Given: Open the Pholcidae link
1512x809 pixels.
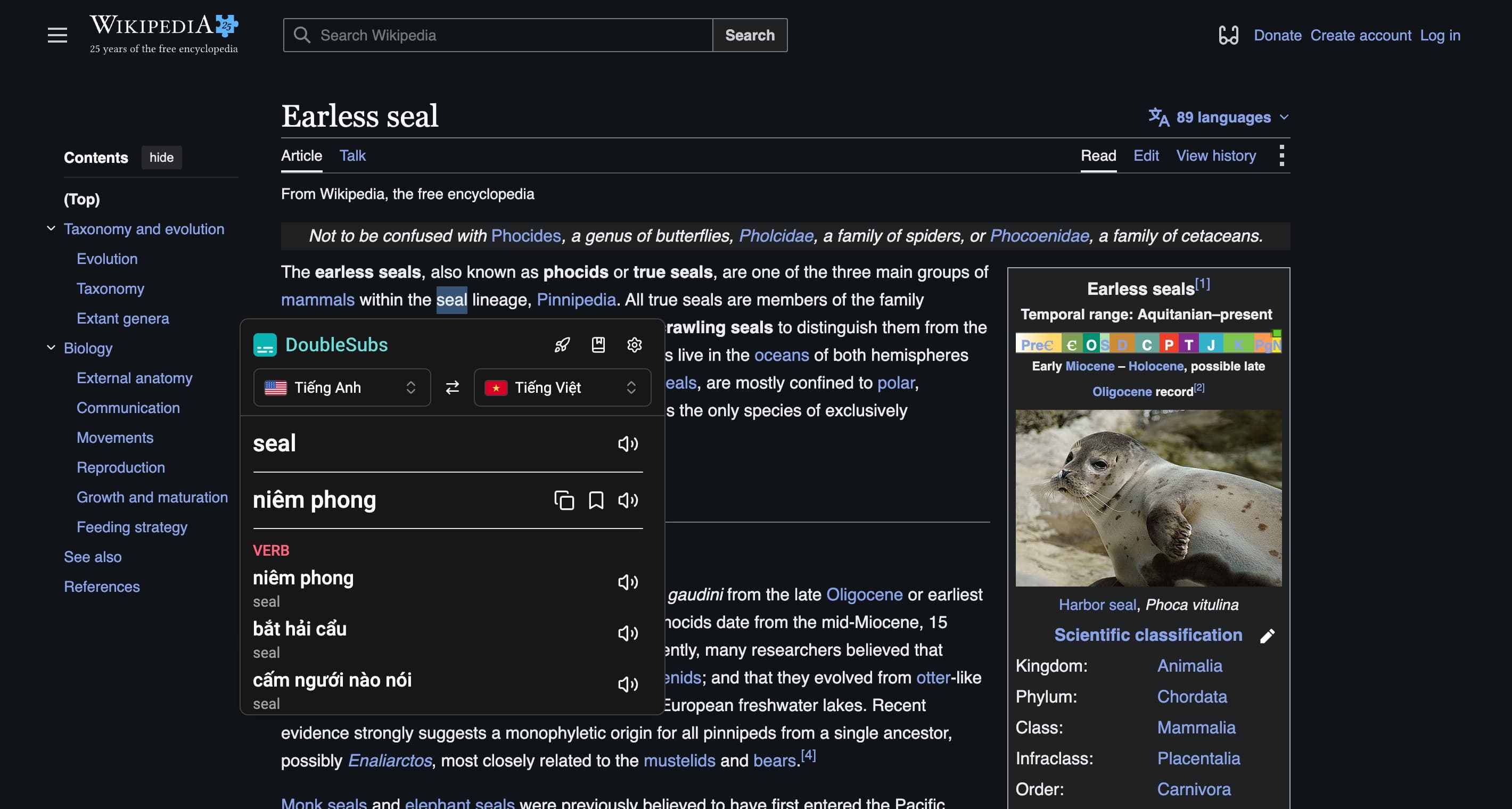Looking at the screenshot, I should point(776,236).
